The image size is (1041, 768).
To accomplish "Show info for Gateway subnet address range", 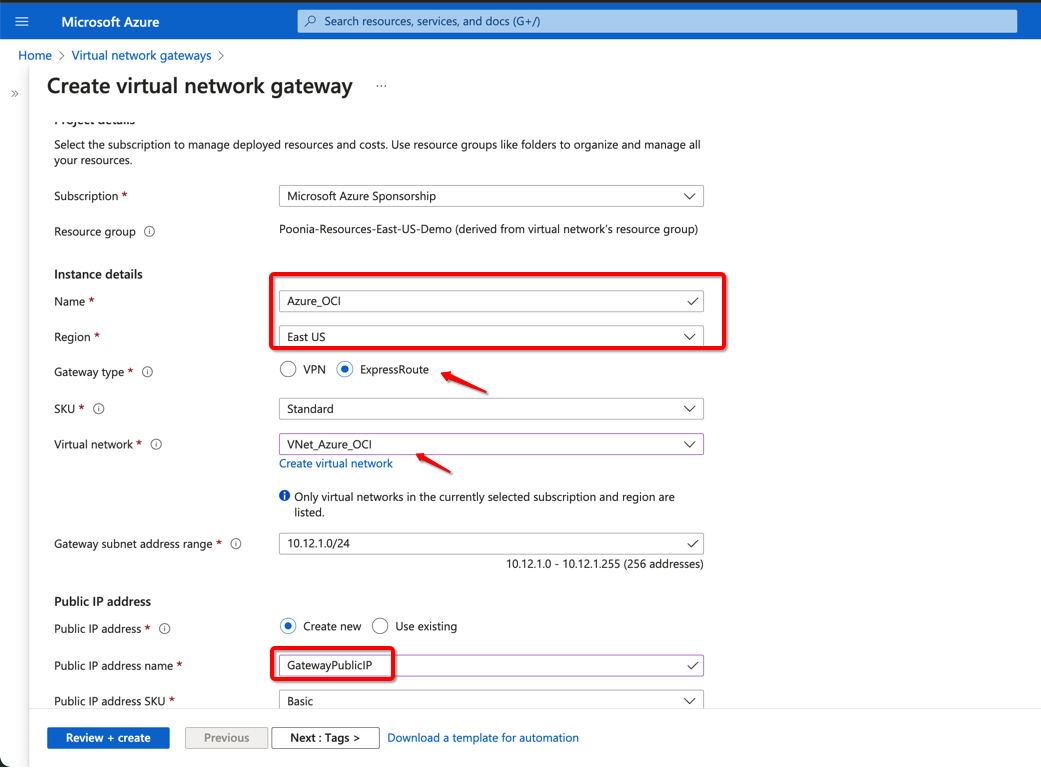I will click(x=236, y=544).
